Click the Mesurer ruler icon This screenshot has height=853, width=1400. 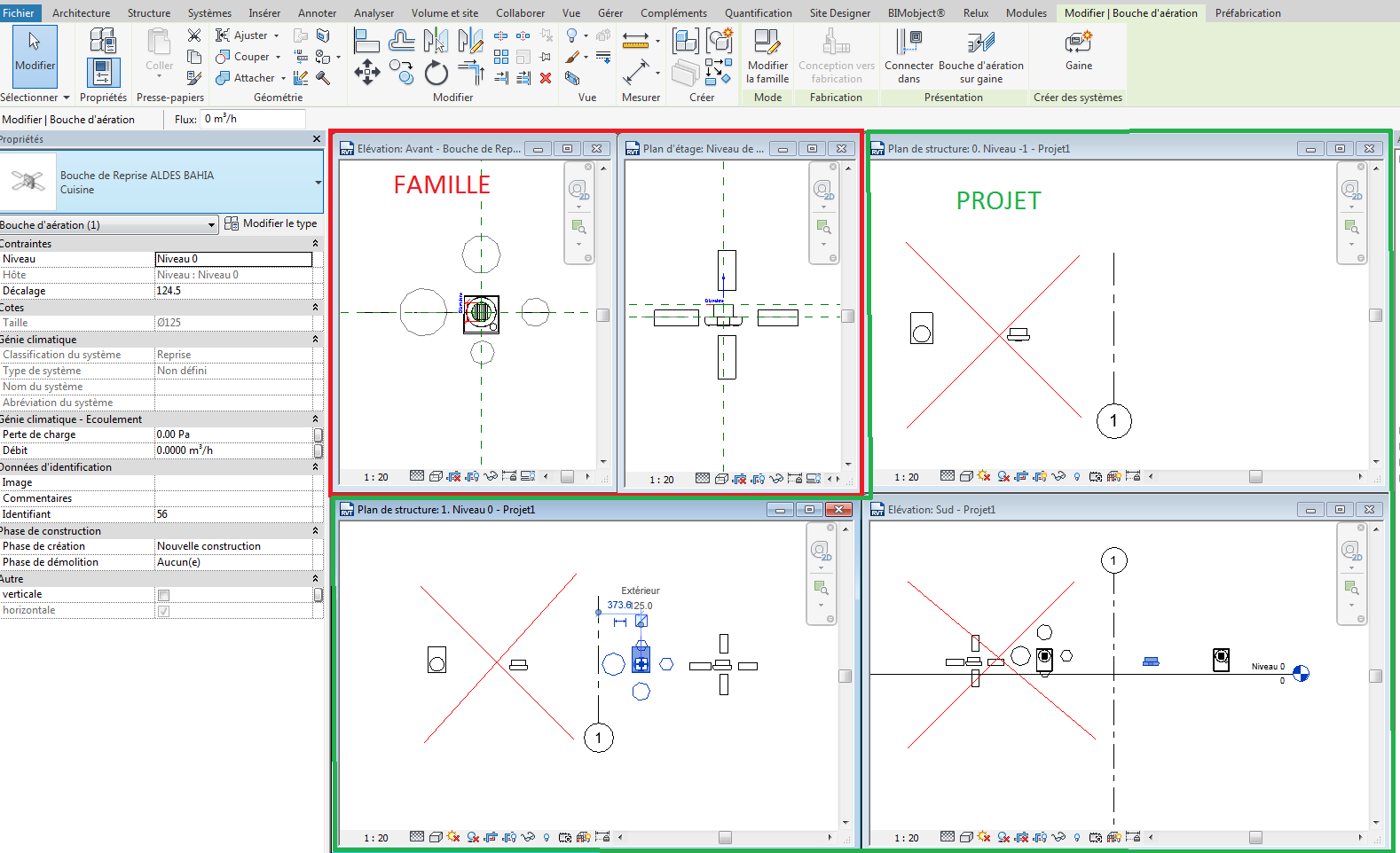(635, 41)
